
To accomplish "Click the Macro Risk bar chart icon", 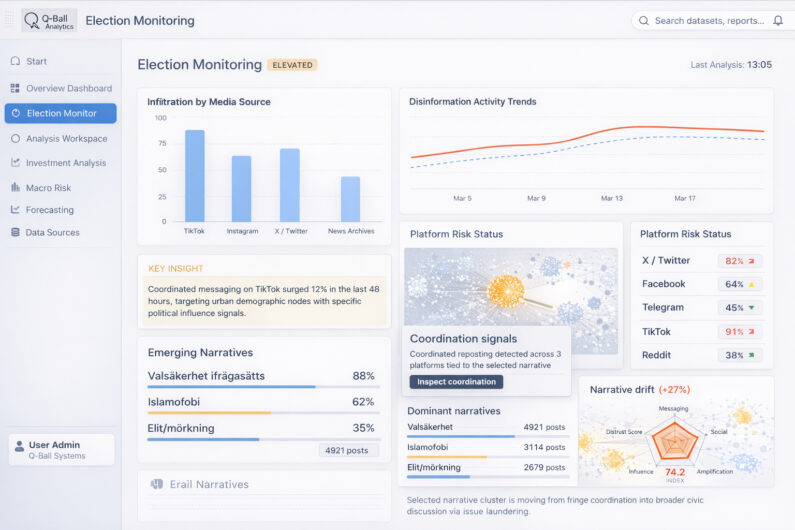I will click(15, 187).
